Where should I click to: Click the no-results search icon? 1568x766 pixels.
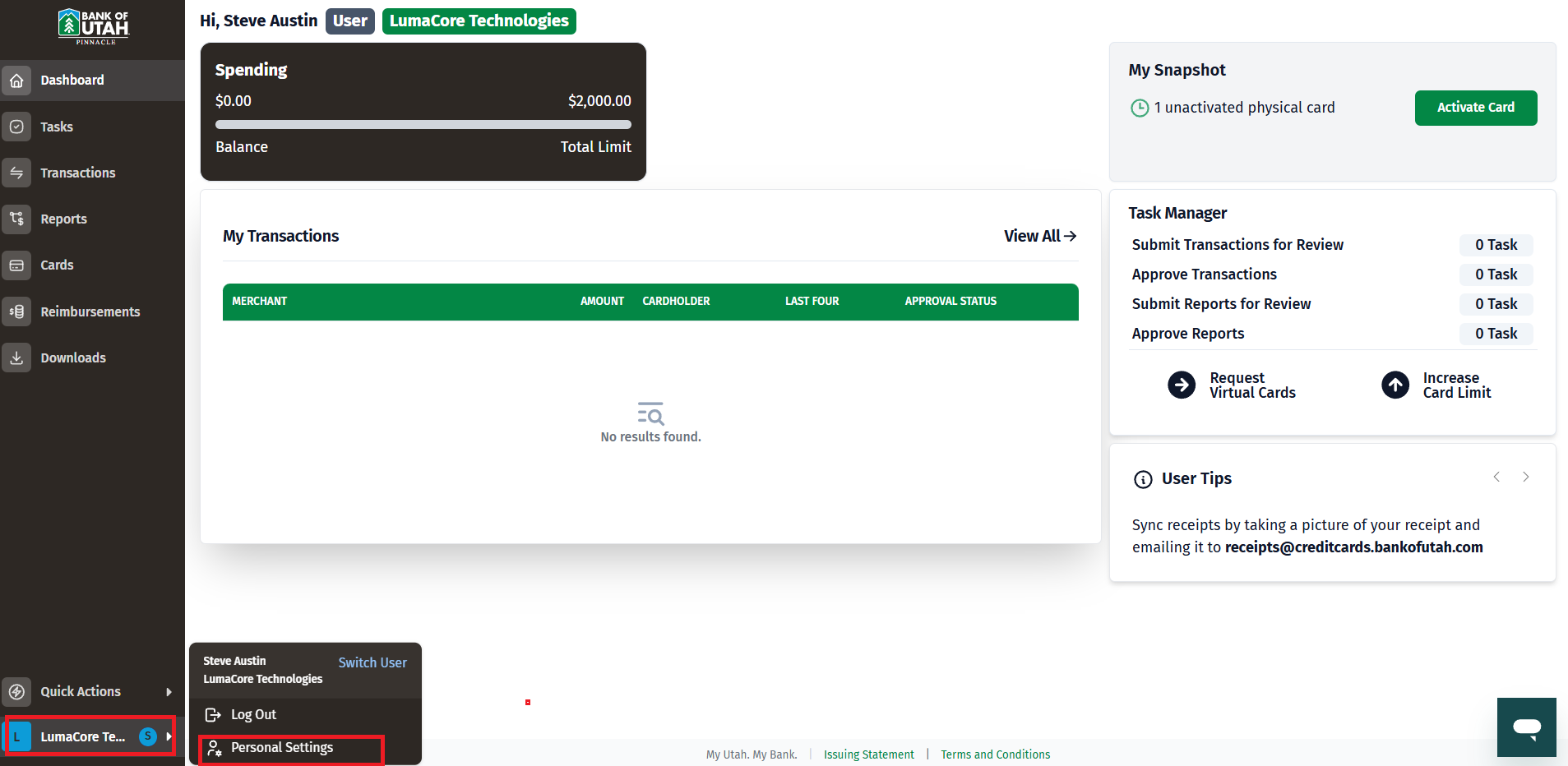point(650,413)
